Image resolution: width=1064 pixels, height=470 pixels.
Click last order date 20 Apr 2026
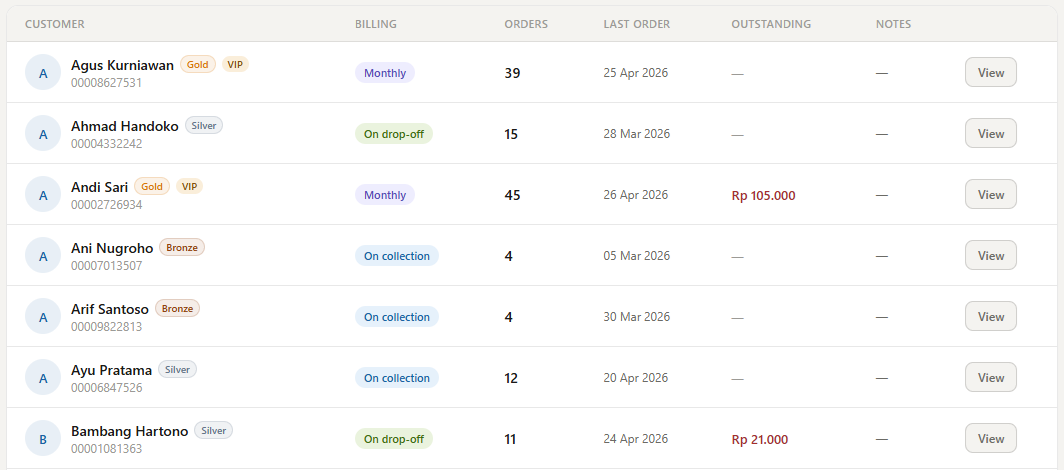pyautogui.click(x=636, y=378)
